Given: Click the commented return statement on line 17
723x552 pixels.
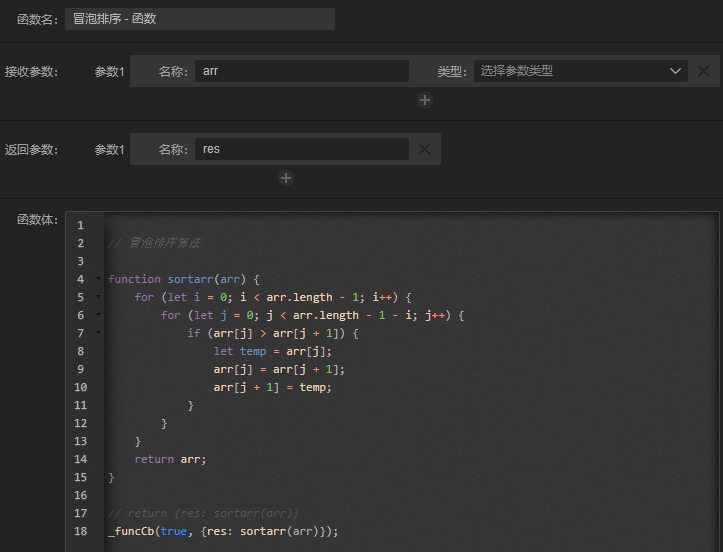Looking at the screenshot, I should tap(203, 513).
